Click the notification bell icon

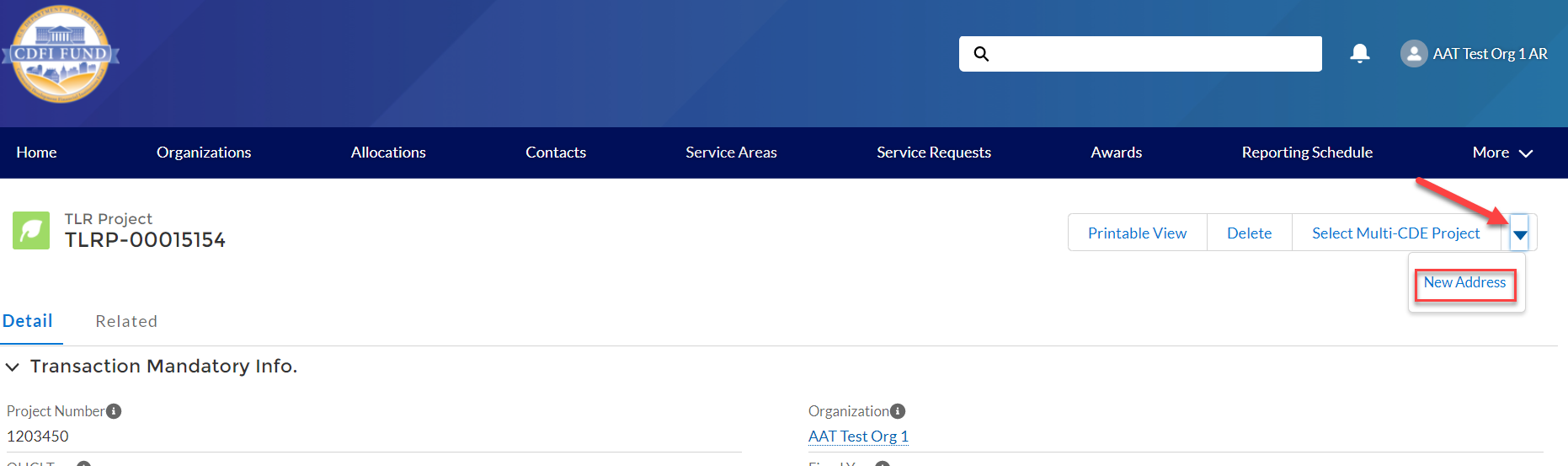tap(1359, 54)
